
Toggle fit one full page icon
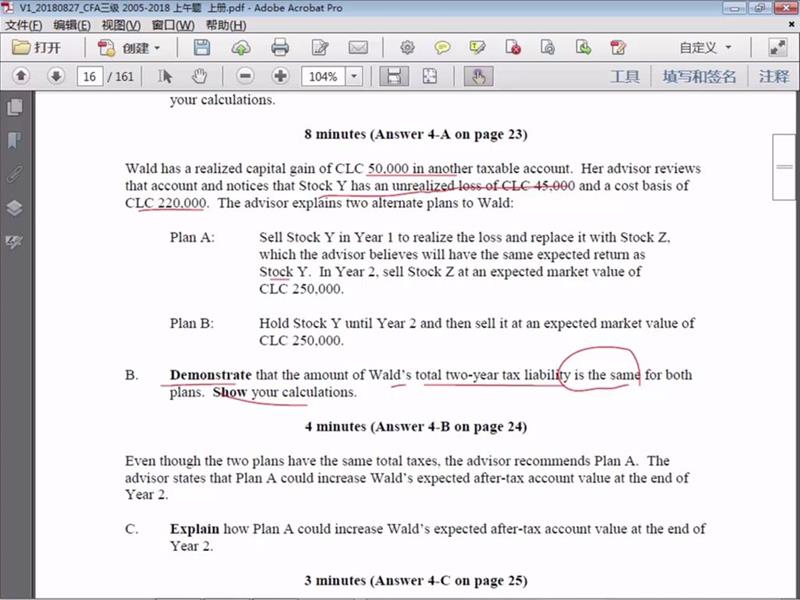point(430,77)
